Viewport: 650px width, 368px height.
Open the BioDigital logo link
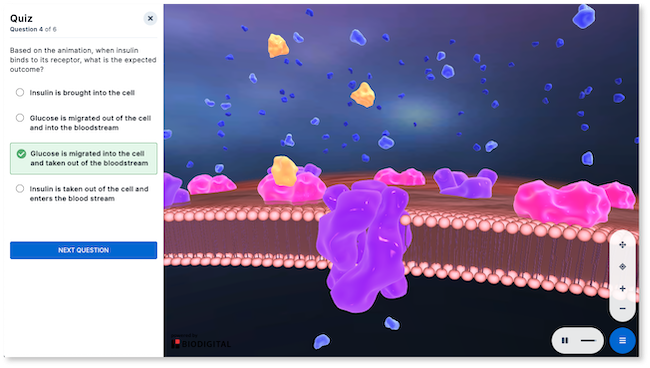[201, 343]
